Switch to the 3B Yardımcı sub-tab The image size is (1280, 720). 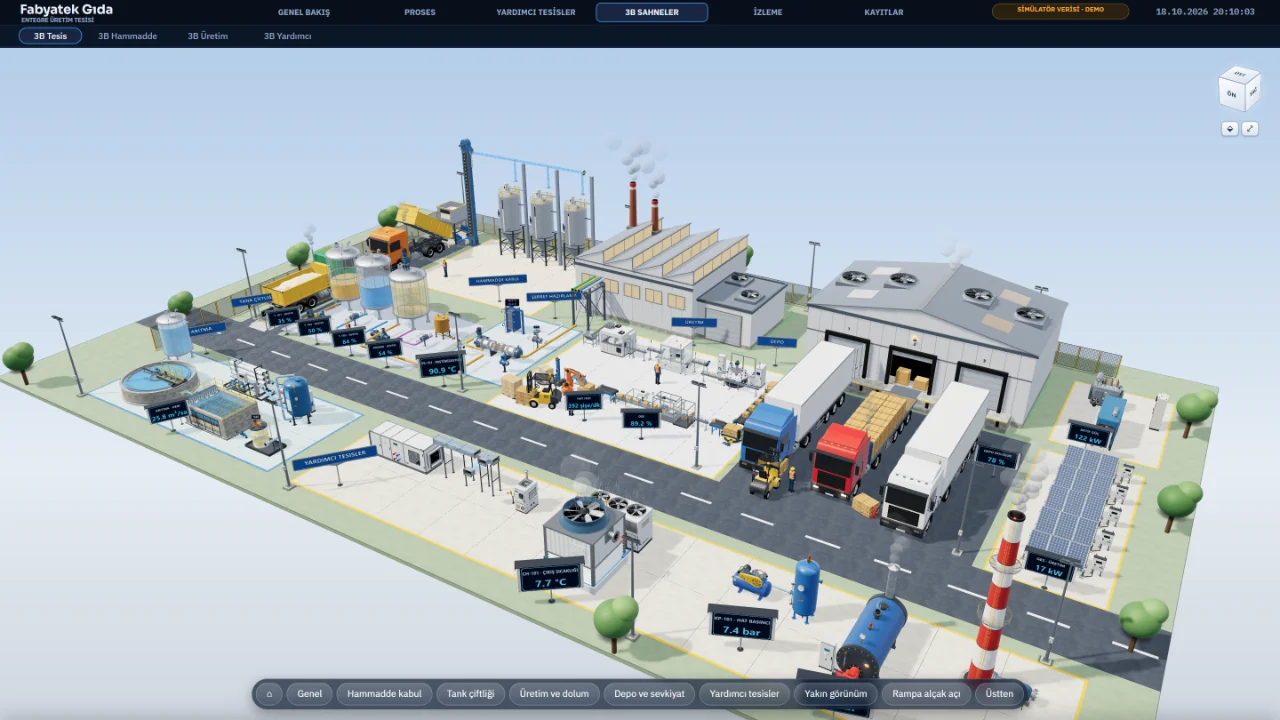point(288,36)
